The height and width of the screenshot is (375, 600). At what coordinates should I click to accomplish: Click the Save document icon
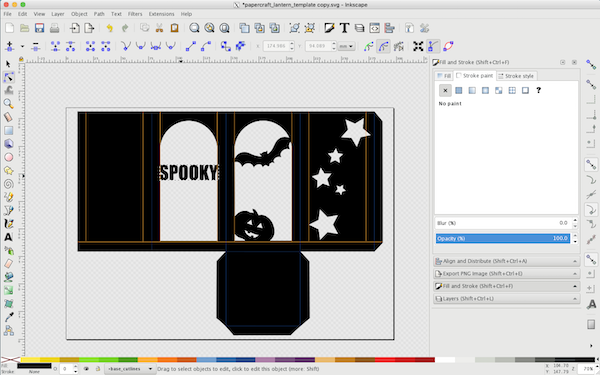point(39,28)
